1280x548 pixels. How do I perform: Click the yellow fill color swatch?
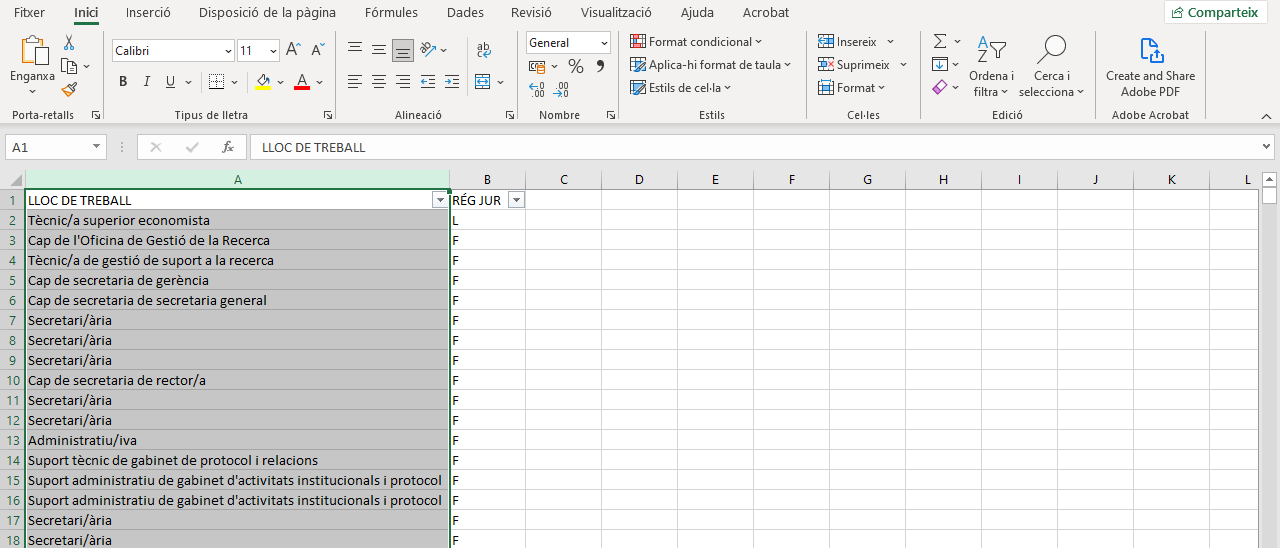263,82
